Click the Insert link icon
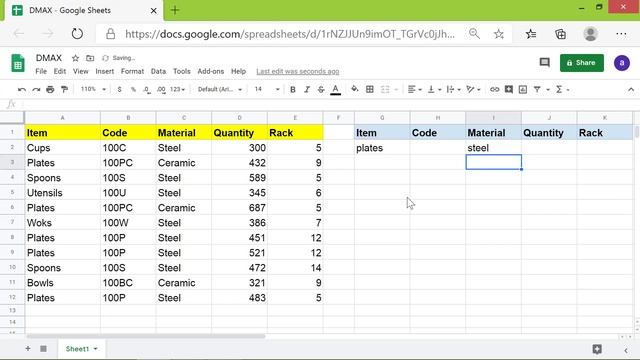 point(494,89)
